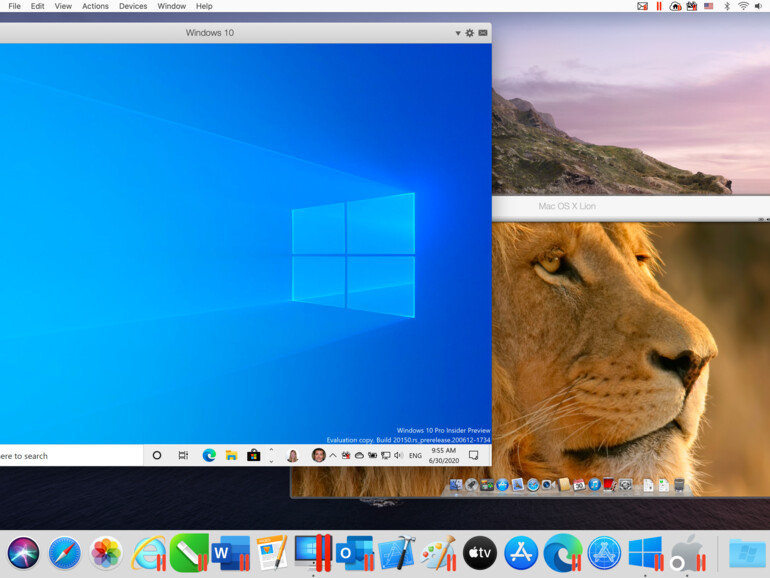Image resolution: width=770 pixels, height=578 pixels.
Task: Click the Cortana circle icon
Action: (x=157, y=455)
